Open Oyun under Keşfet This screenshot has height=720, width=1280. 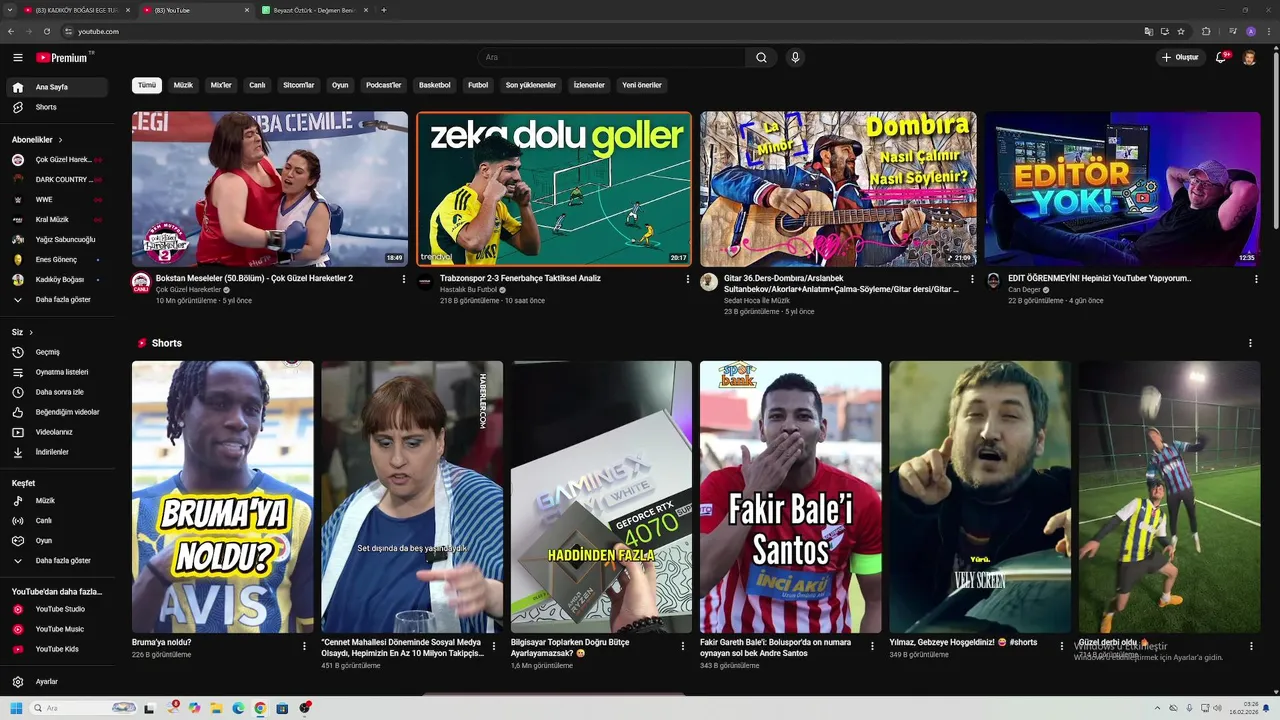tap(59, 540)
